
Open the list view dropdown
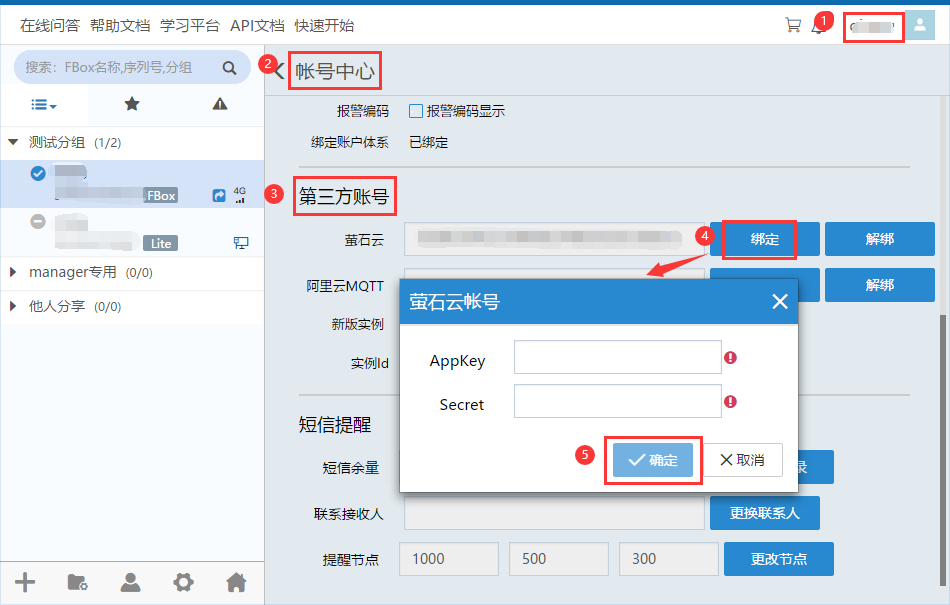(x=43, y=104)
